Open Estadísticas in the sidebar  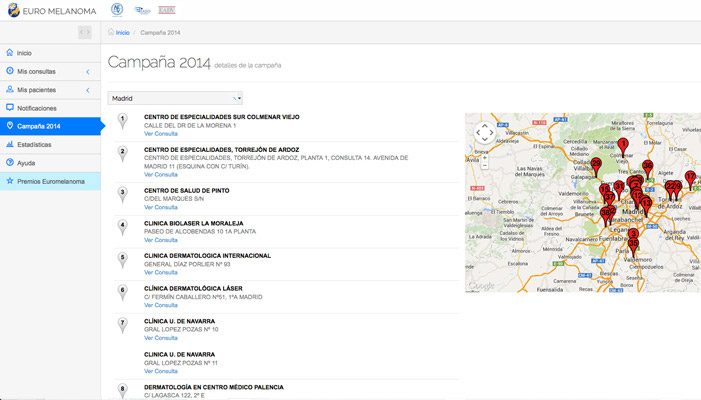[50, 144]
